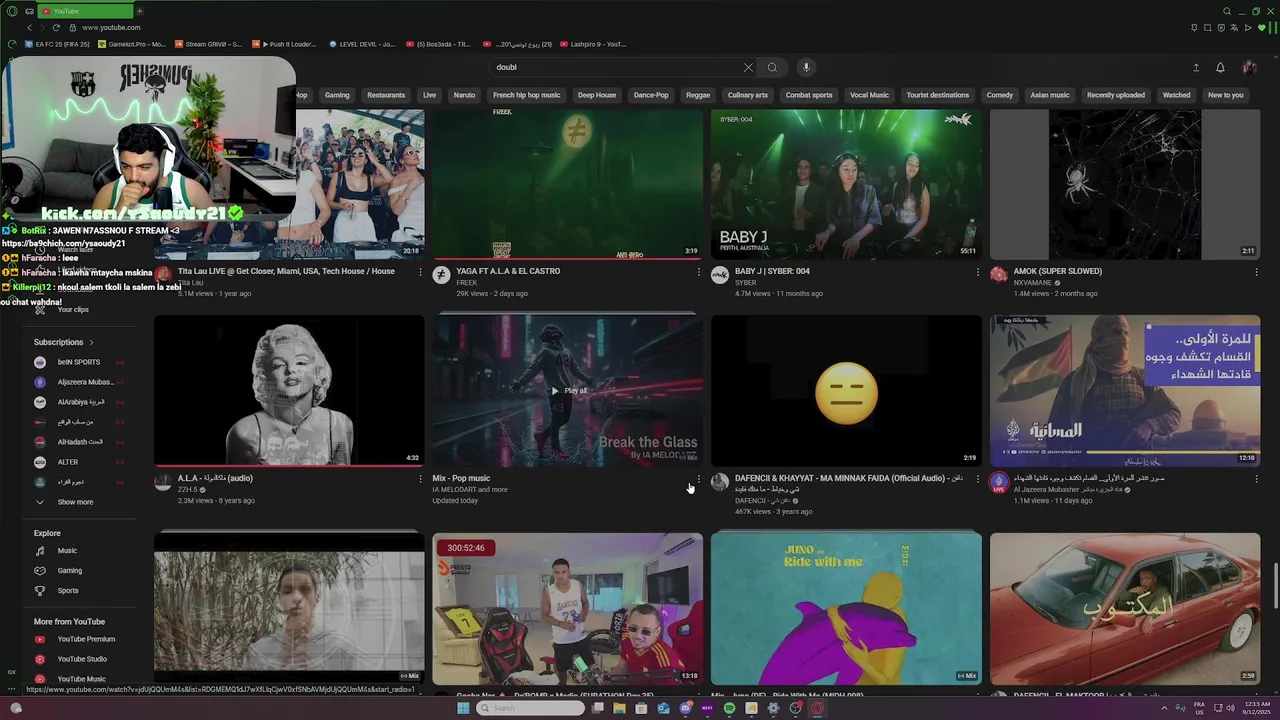Click the page vertical scrollbar thumb
This screenshot has width=1280, height=720.
(1275, 583)
